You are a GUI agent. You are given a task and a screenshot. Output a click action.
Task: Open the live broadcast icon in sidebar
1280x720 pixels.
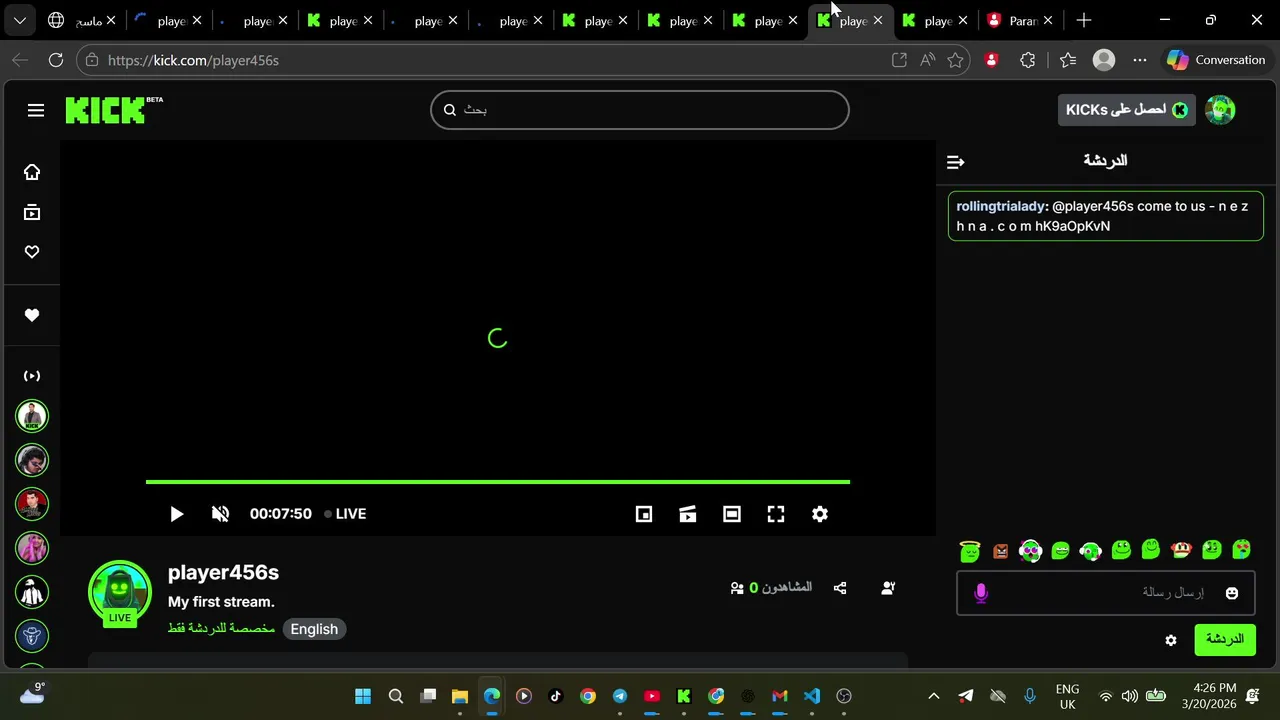coord(32,376)
